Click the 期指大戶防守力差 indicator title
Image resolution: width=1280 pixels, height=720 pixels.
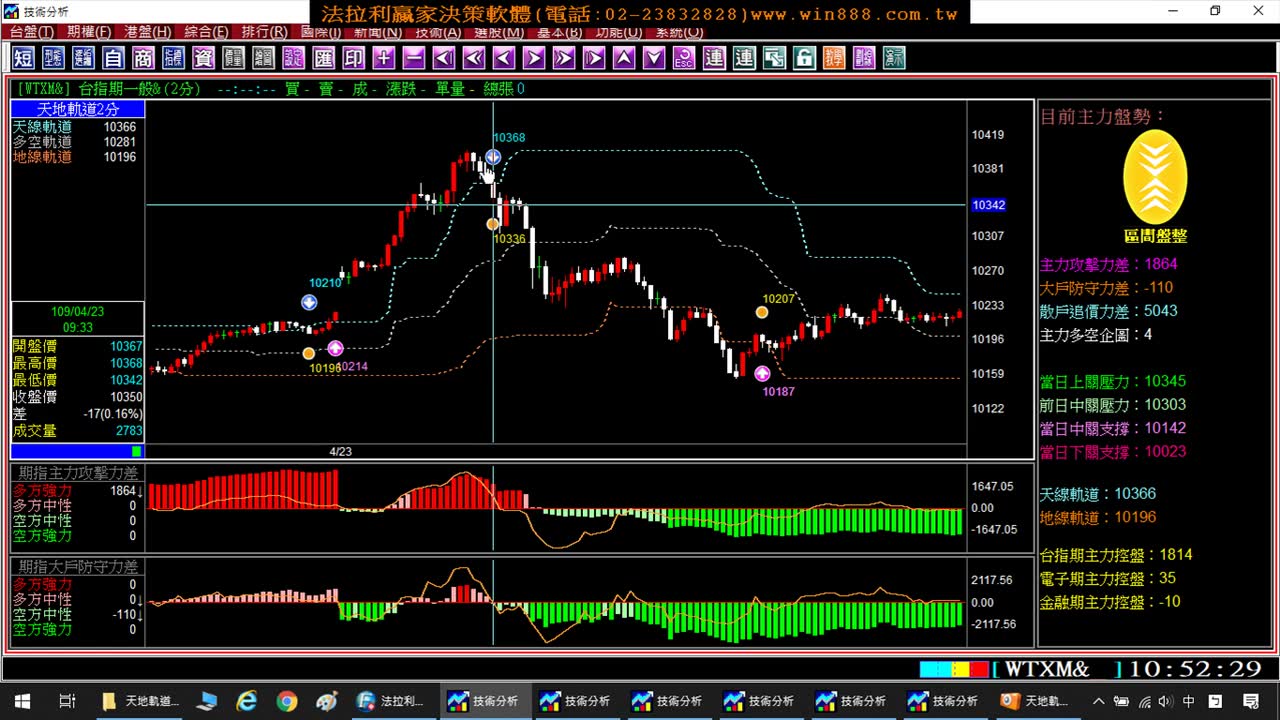click(78, 566)
